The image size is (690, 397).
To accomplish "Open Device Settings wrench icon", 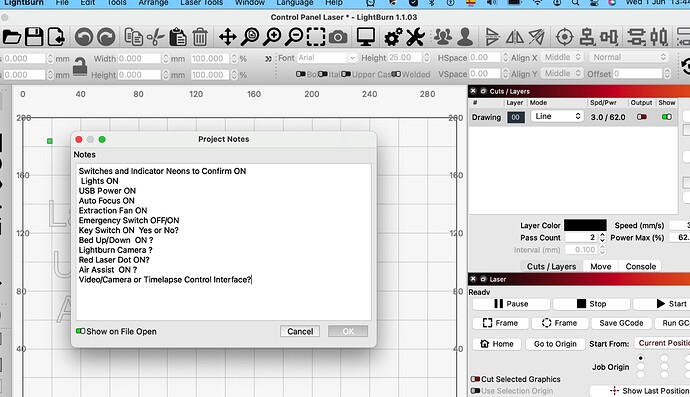I will [415, 37].
